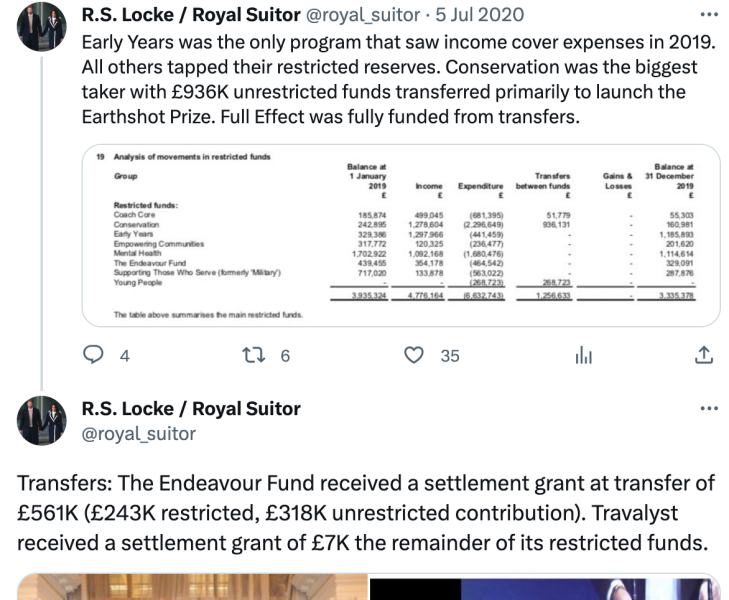View tweet analytics bar chart icon

coord(583,356)
